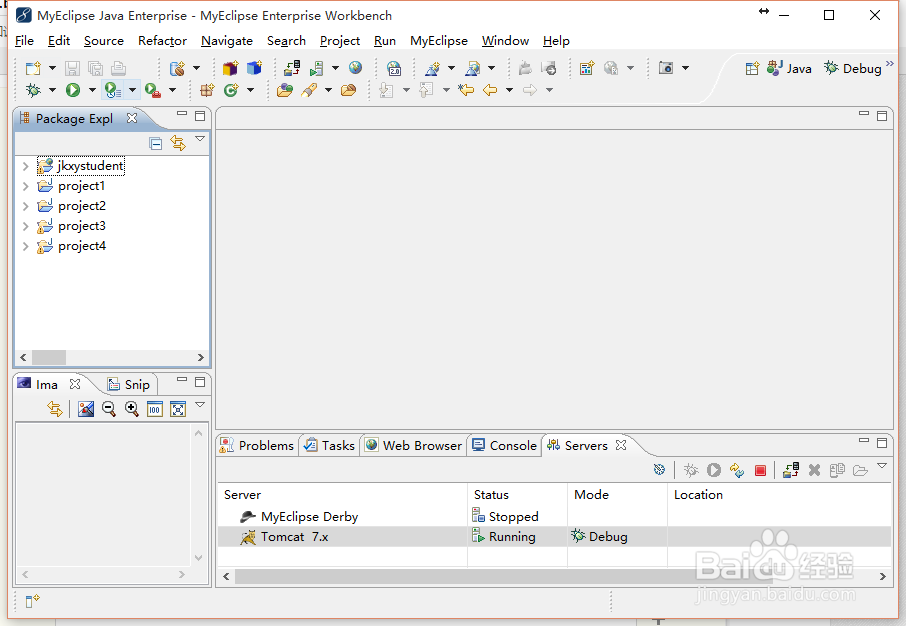Open the Debug icon dropdown arrow
The width and height of the screenshot is (906, 626).
pos(52,90)
